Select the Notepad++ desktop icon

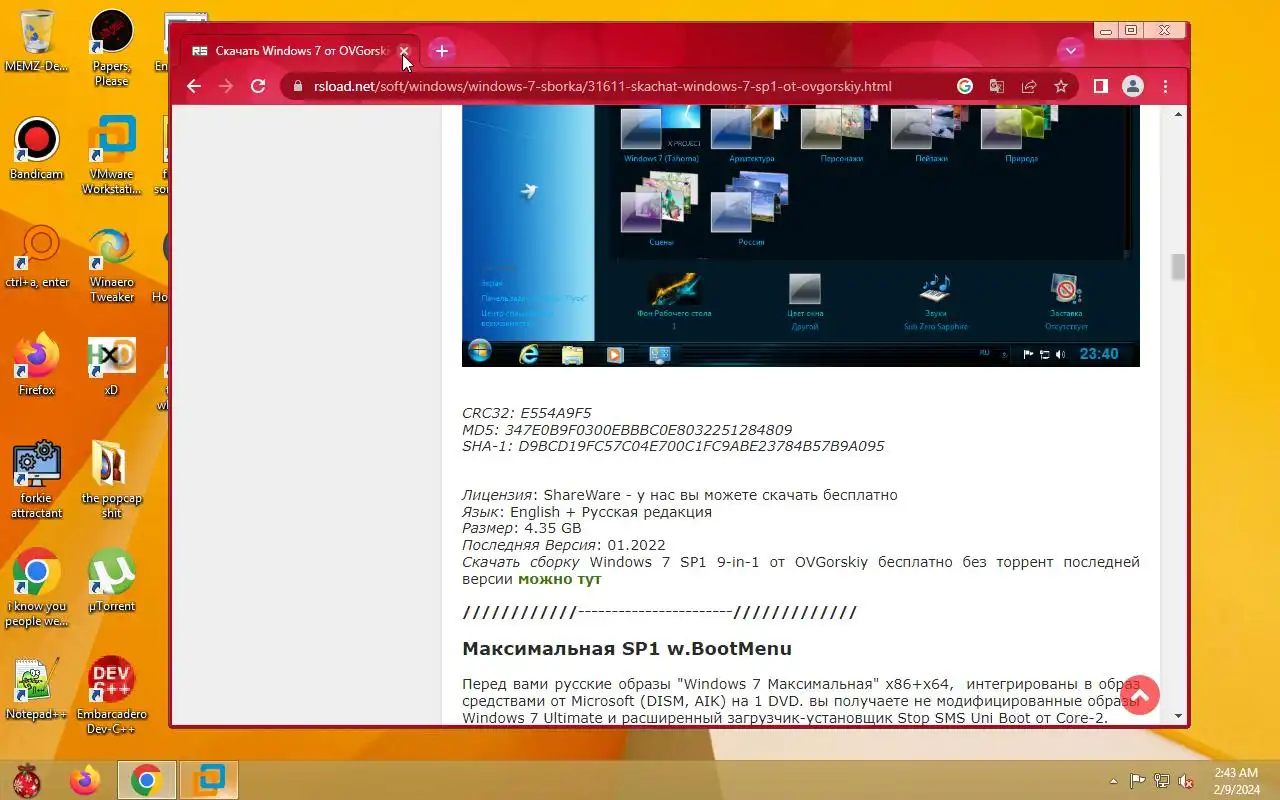[37, 690]
